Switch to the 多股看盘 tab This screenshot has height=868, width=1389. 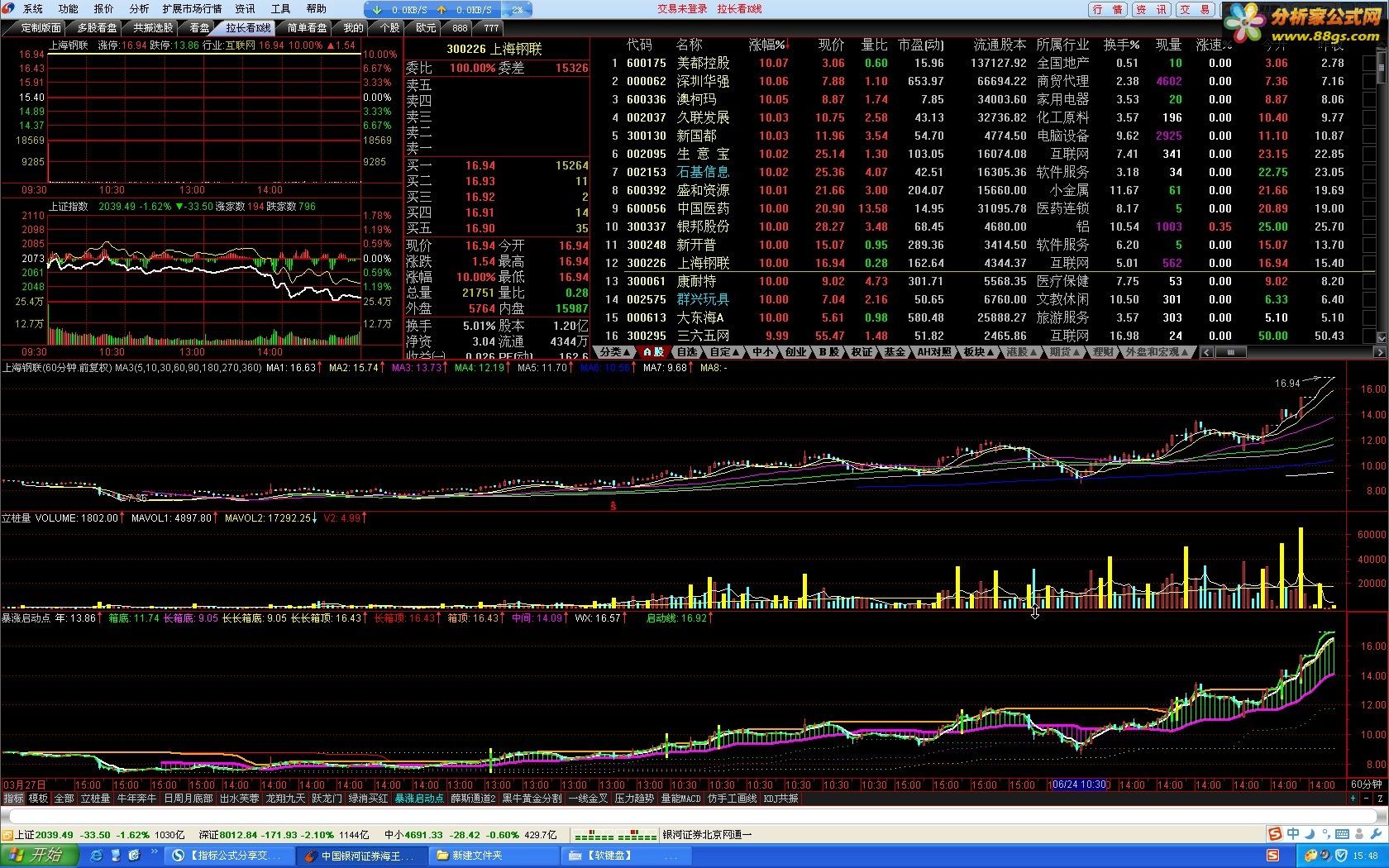click(x=97, y=28)
